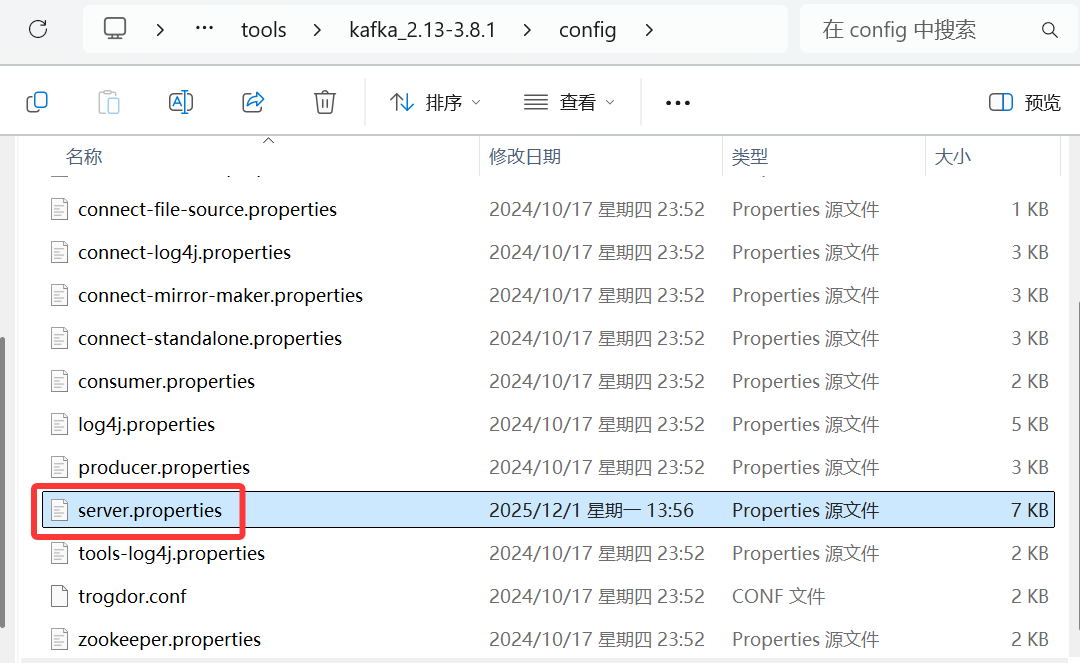Expand chevron after config in breadcrumb
This screenshot has height=663, width=1080.
coord(649,30)
